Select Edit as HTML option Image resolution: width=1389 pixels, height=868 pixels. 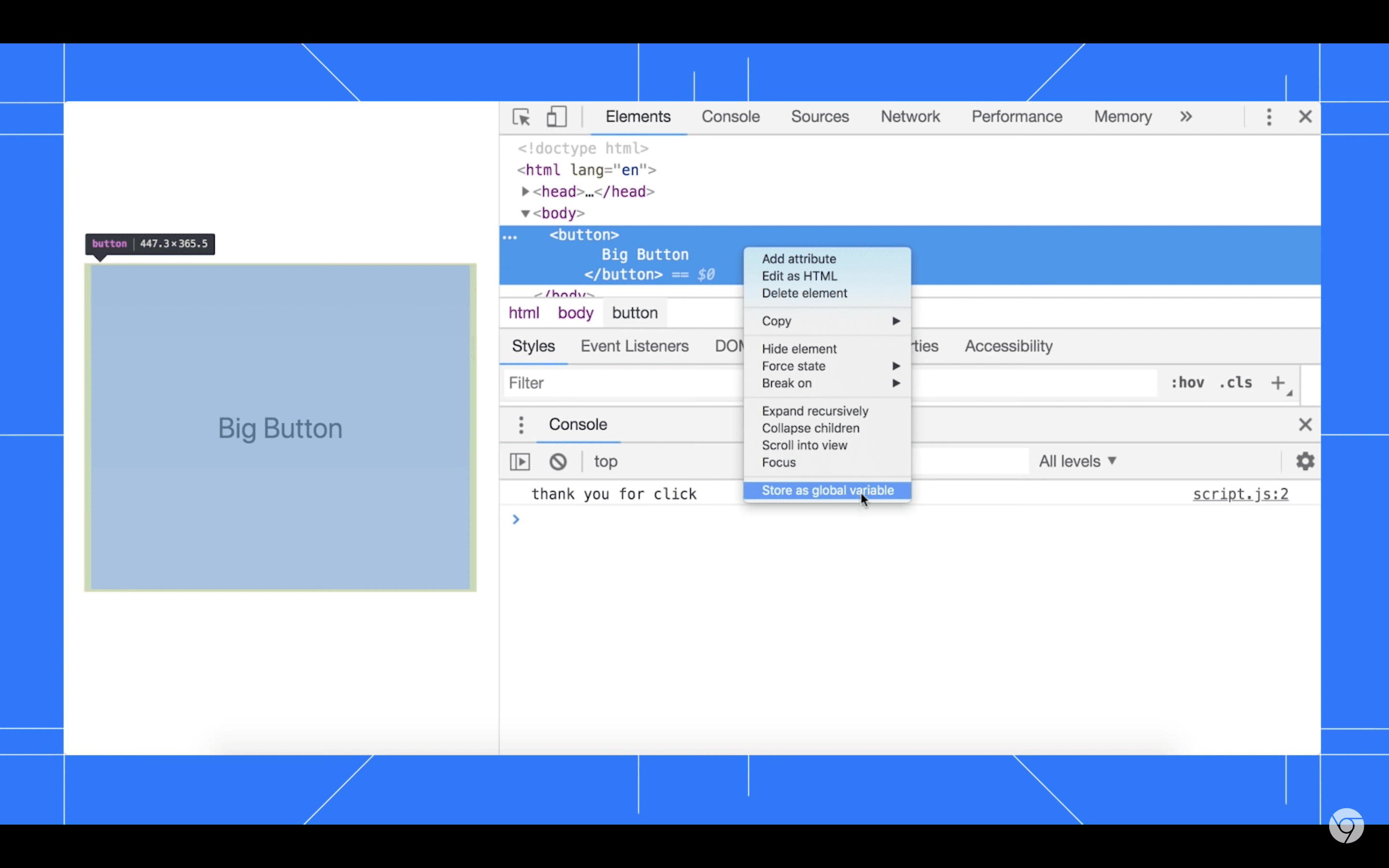point(800,276)
